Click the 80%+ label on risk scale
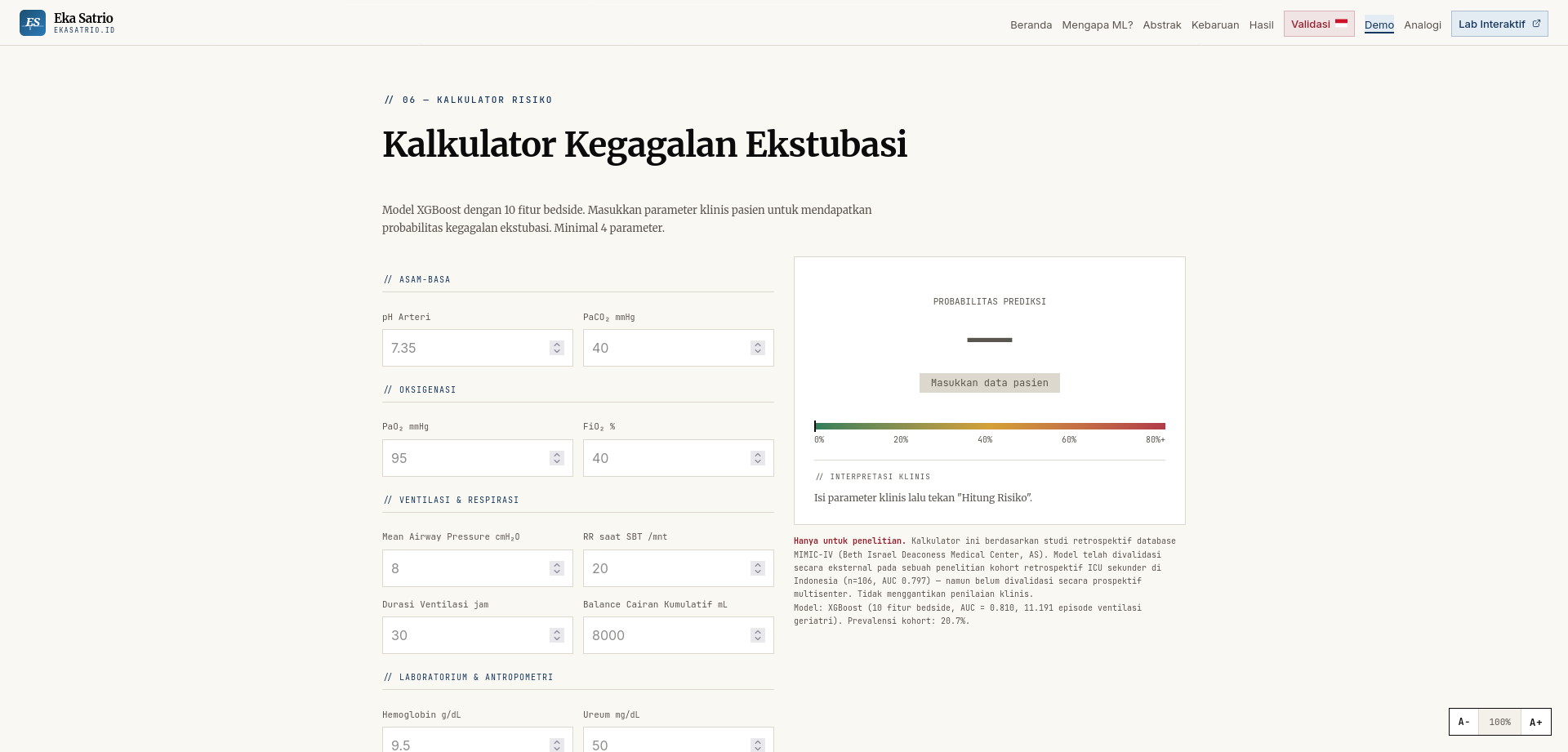Screen dimensions: 1568x752 tap(1156, 440)
